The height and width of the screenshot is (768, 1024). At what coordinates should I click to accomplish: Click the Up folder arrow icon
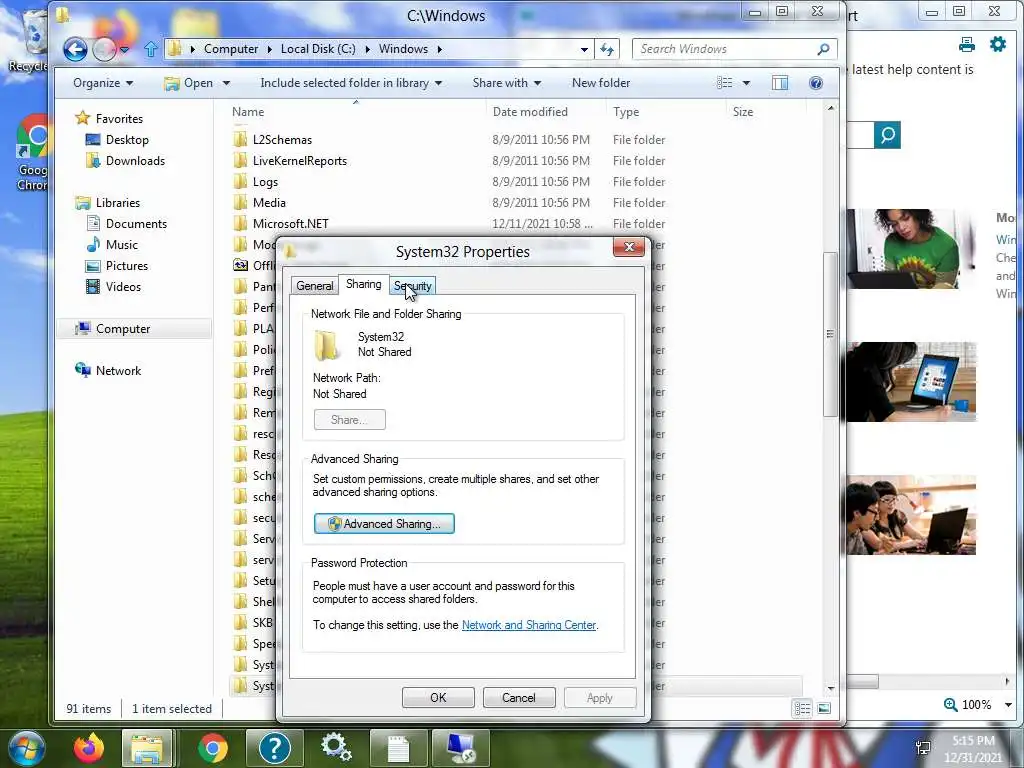(151, 49)
